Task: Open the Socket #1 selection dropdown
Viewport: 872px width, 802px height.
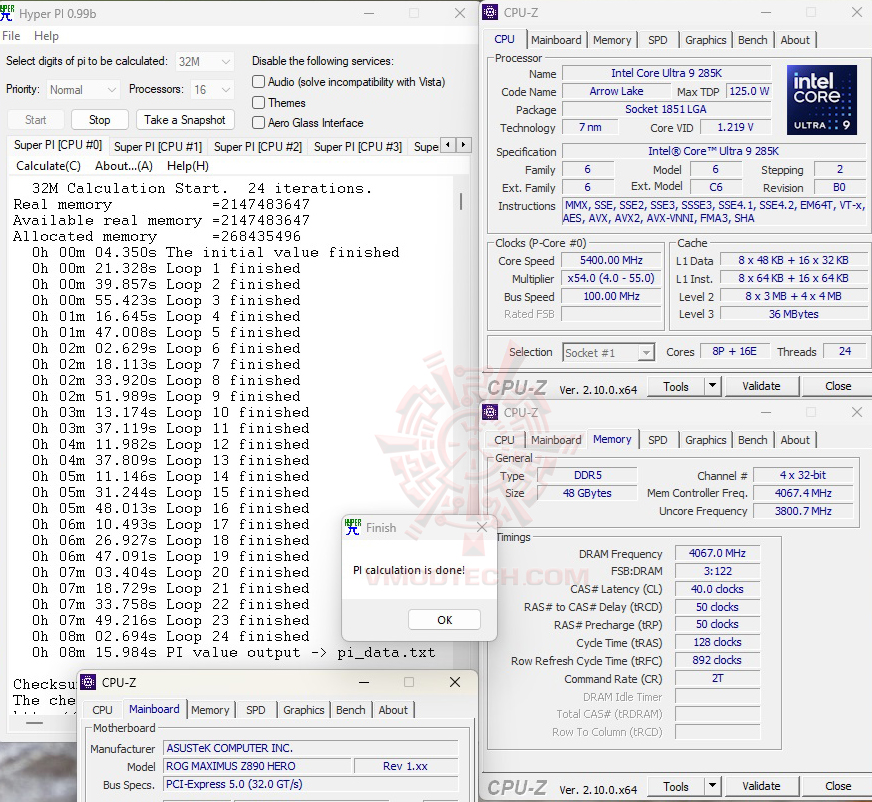Action: click(x=608, y=353)
